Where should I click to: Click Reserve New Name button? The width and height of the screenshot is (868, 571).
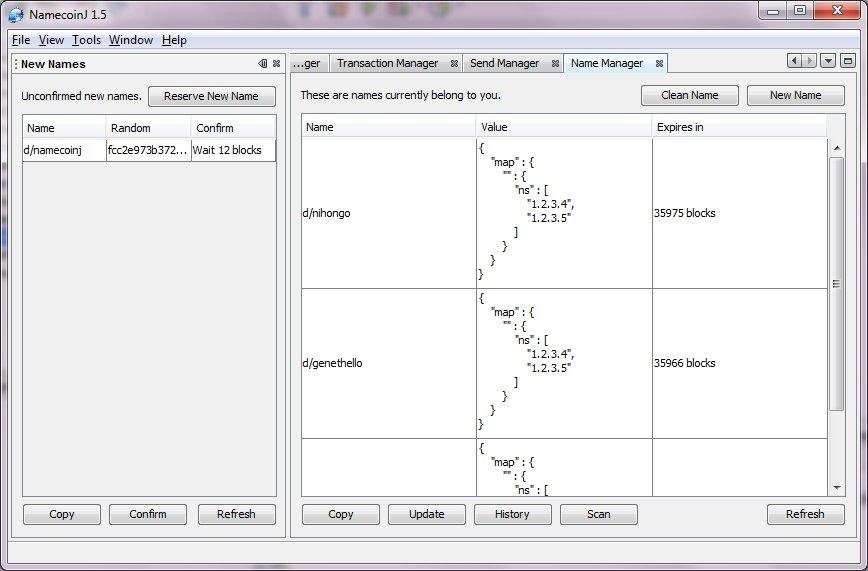click(211, 96)
